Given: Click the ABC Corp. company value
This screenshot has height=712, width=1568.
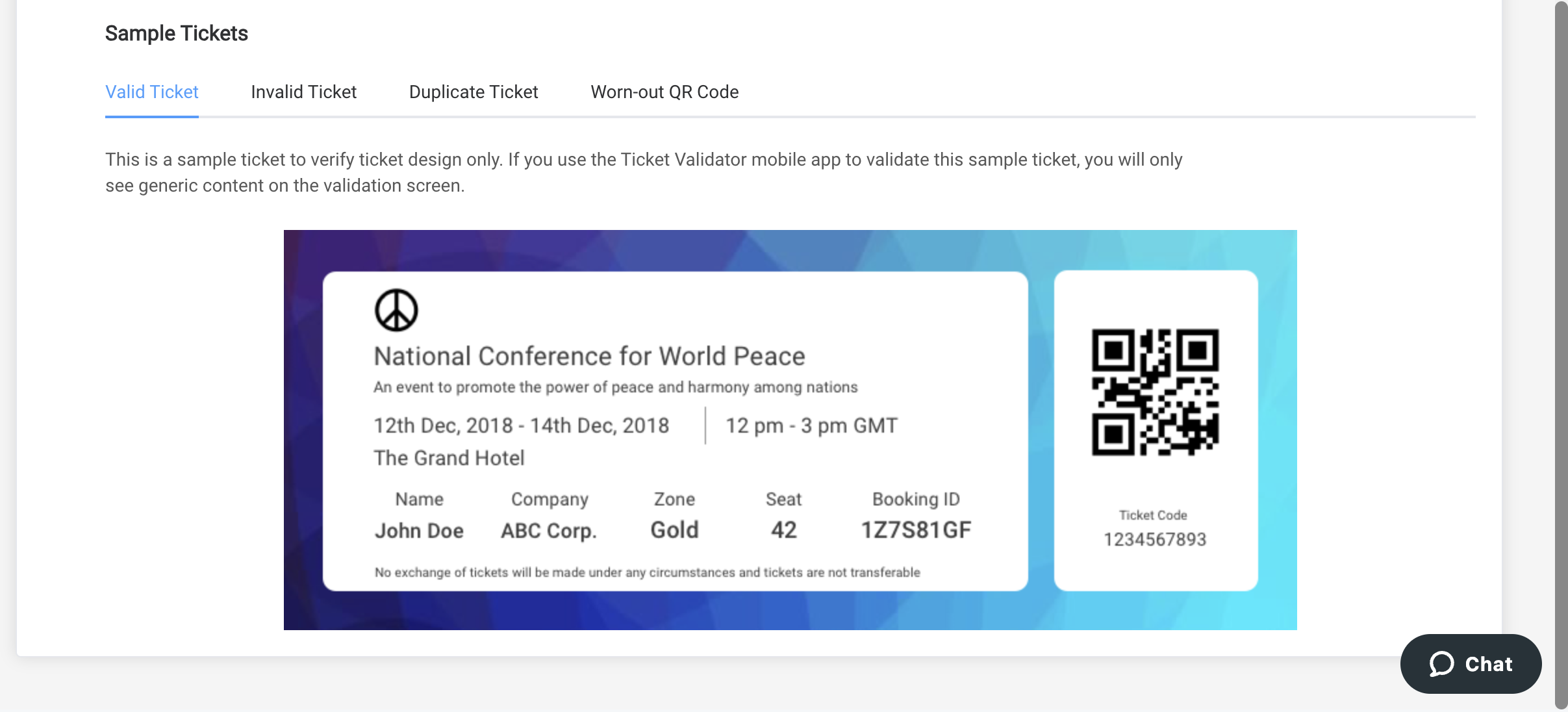Looking at the screenshot, I should tap(549, 531).
